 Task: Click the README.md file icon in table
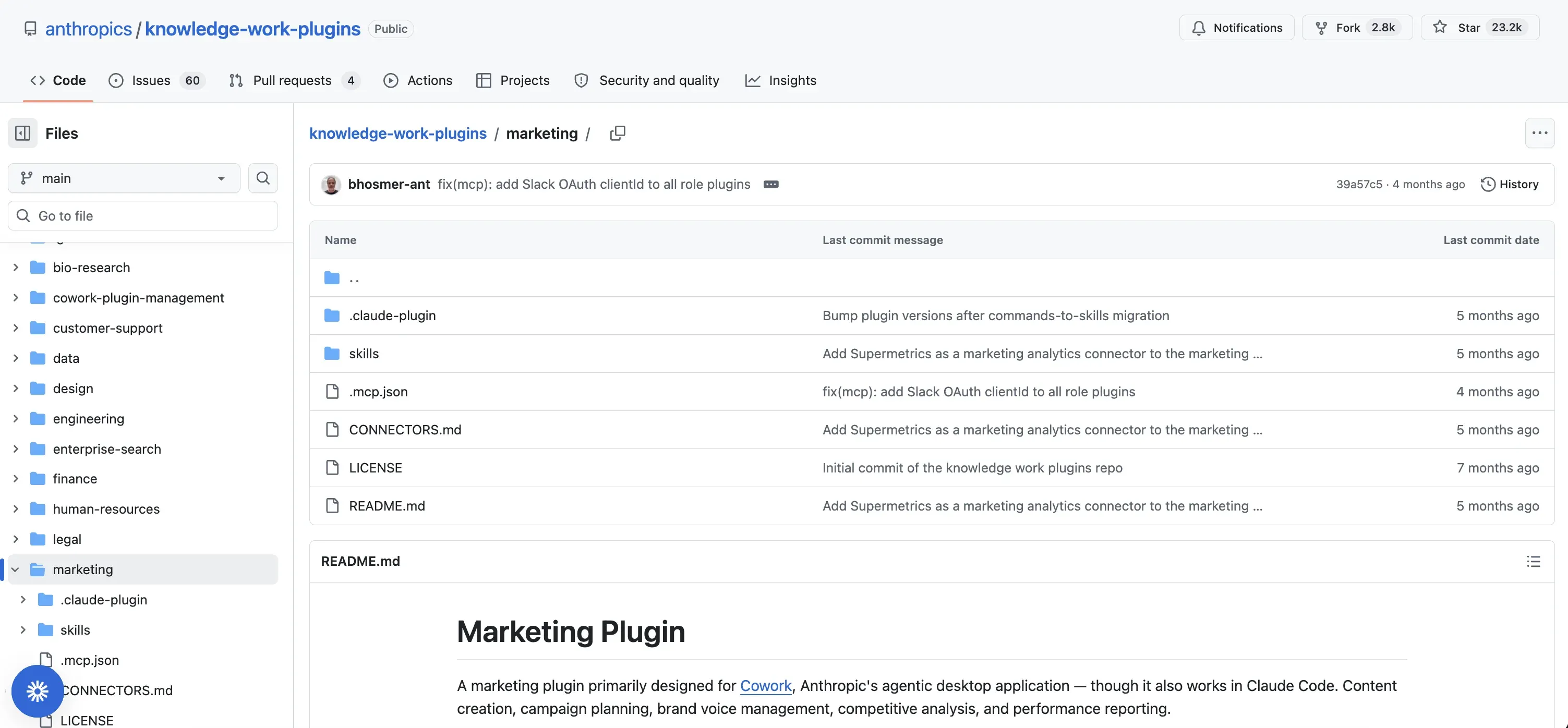[332, 505]
